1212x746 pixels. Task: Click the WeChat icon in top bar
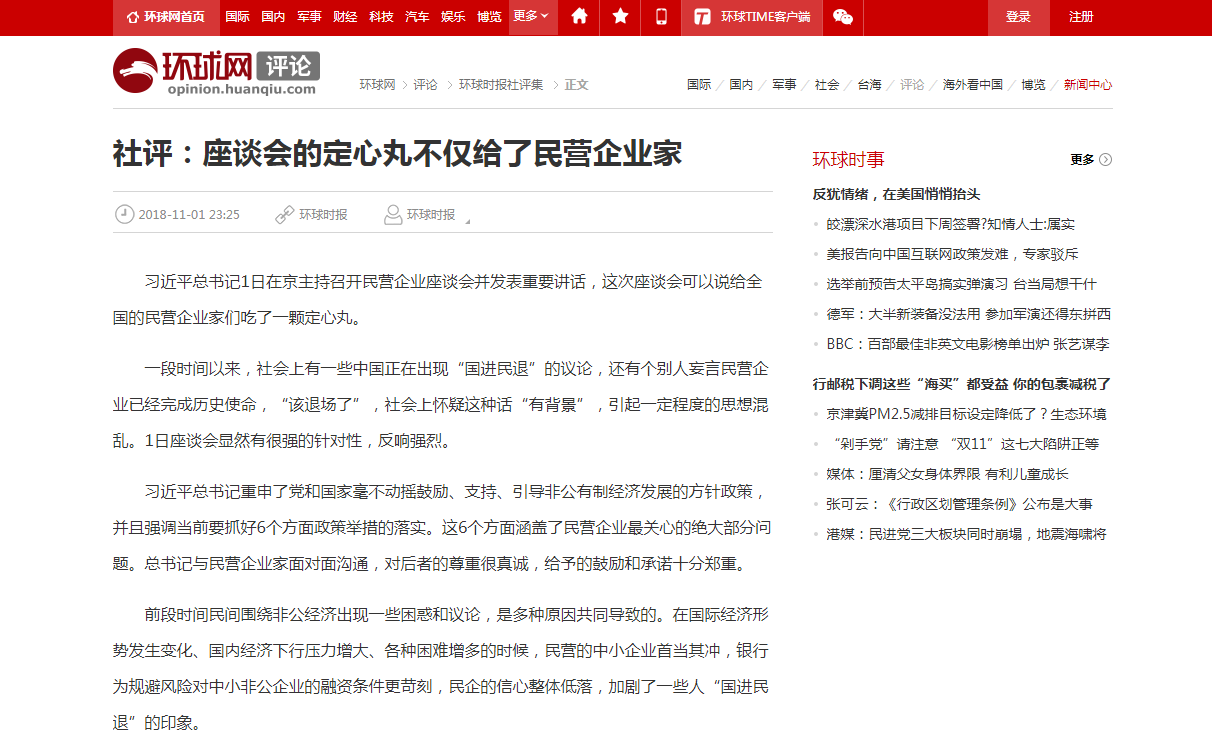point(843,17)
